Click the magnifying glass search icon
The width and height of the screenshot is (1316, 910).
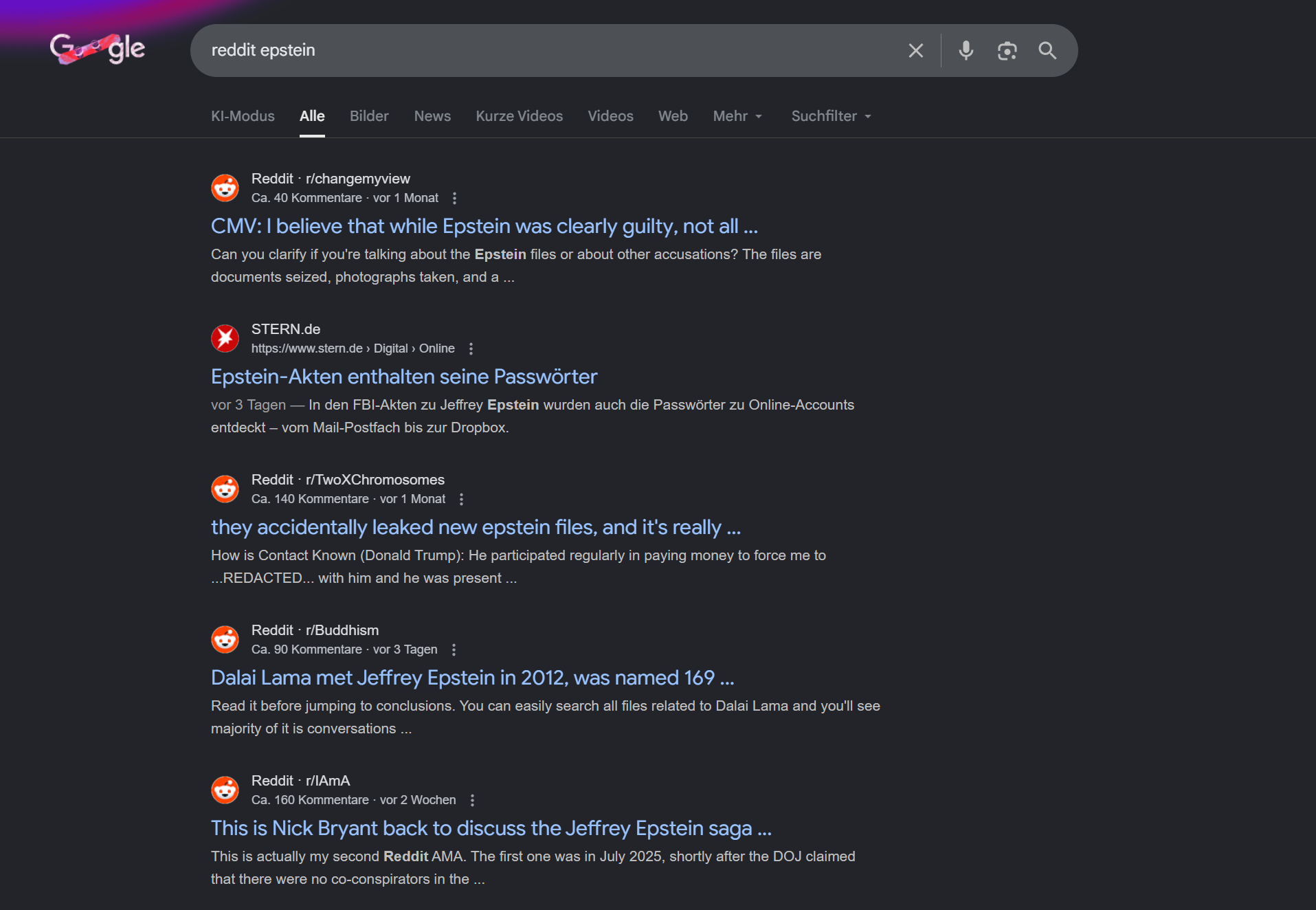(x=1047, y=50)
